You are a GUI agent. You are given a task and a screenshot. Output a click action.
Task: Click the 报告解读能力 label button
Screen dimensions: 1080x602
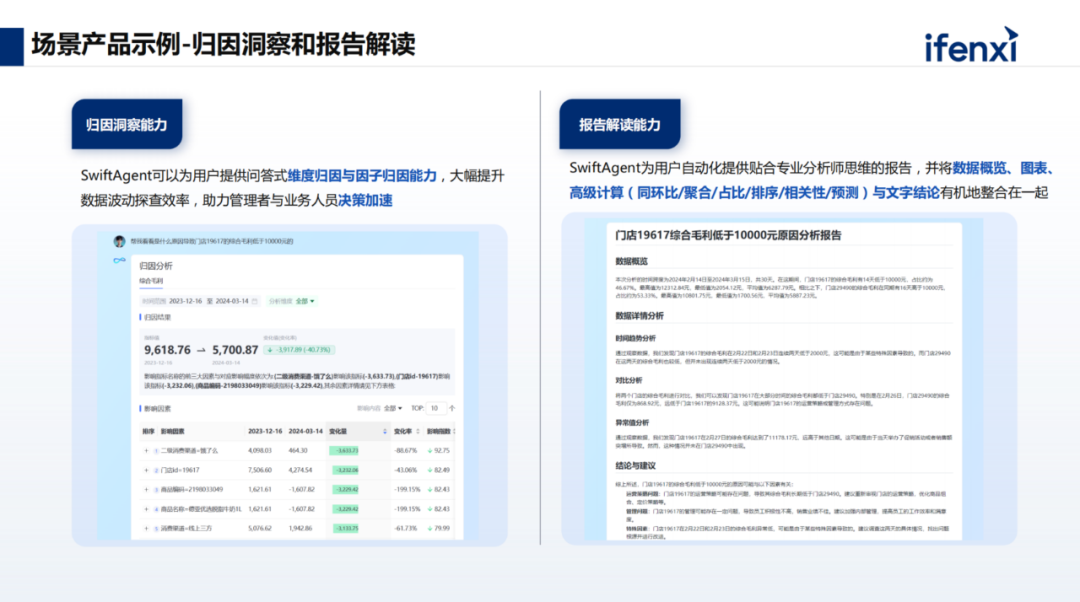[x=620, y=124]
